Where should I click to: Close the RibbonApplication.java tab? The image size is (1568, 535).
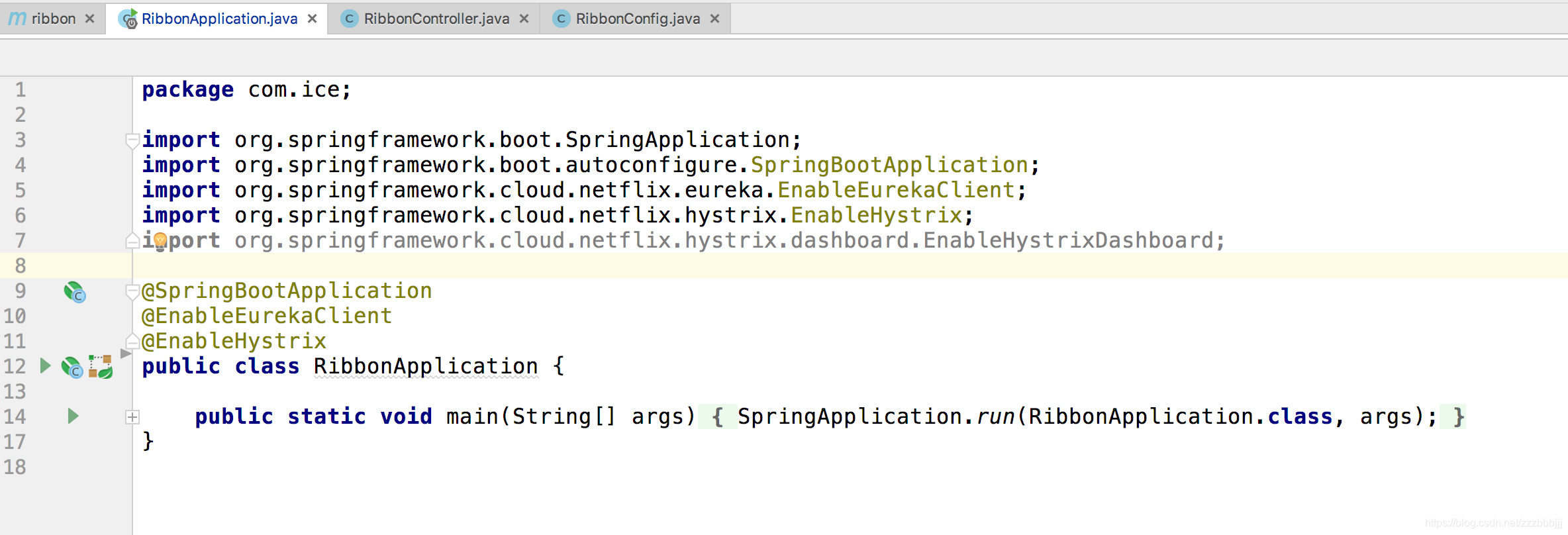(313, 19)
